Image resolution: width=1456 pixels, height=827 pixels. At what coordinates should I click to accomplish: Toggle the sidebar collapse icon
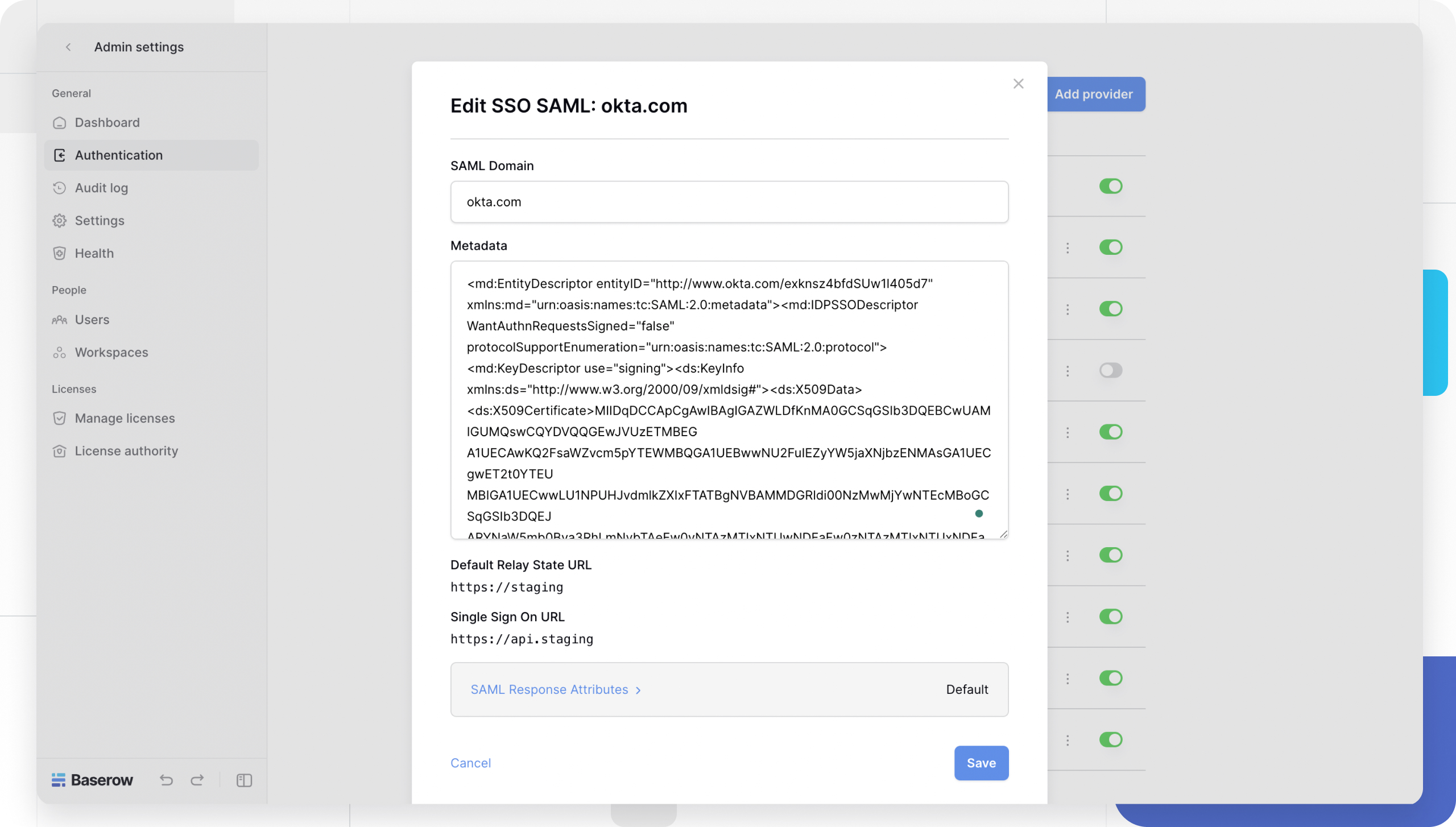tap(243, 780)
